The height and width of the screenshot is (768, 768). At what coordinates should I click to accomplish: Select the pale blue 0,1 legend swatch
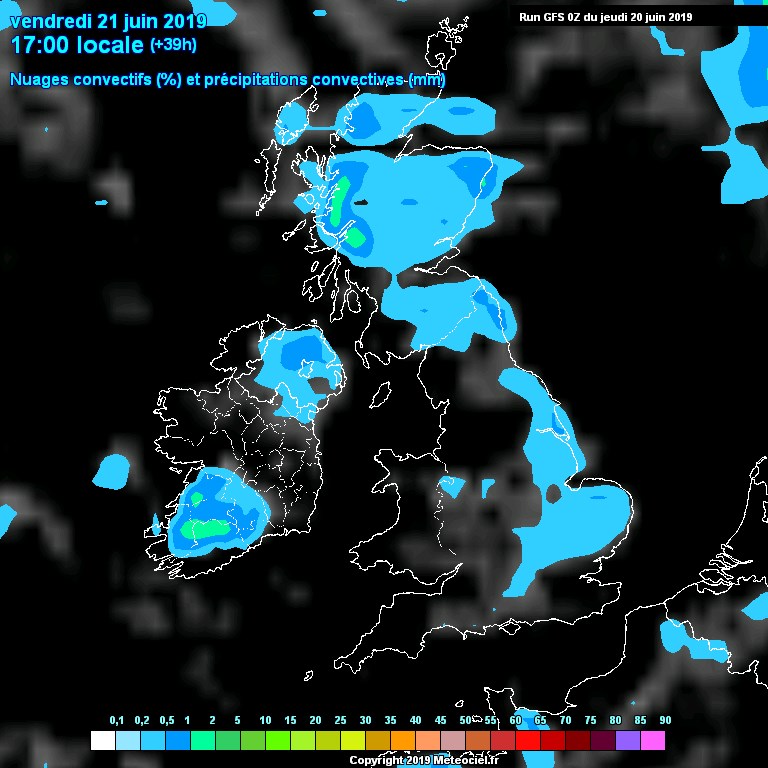(127, 741)
